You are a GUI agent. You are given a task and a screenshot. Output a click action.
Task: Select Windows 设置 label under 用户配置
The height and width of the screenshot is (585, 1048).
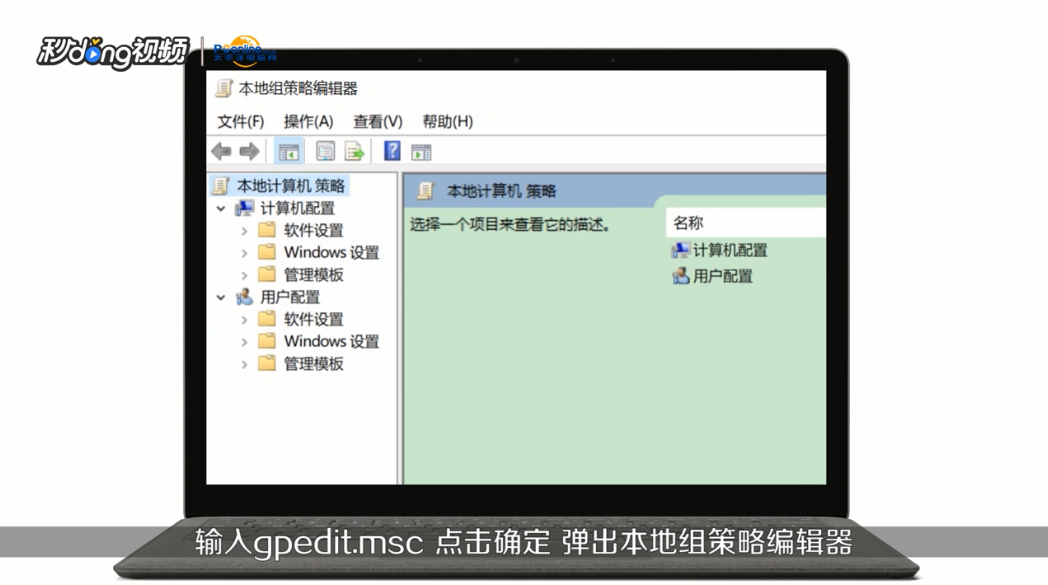coord(332,341)
